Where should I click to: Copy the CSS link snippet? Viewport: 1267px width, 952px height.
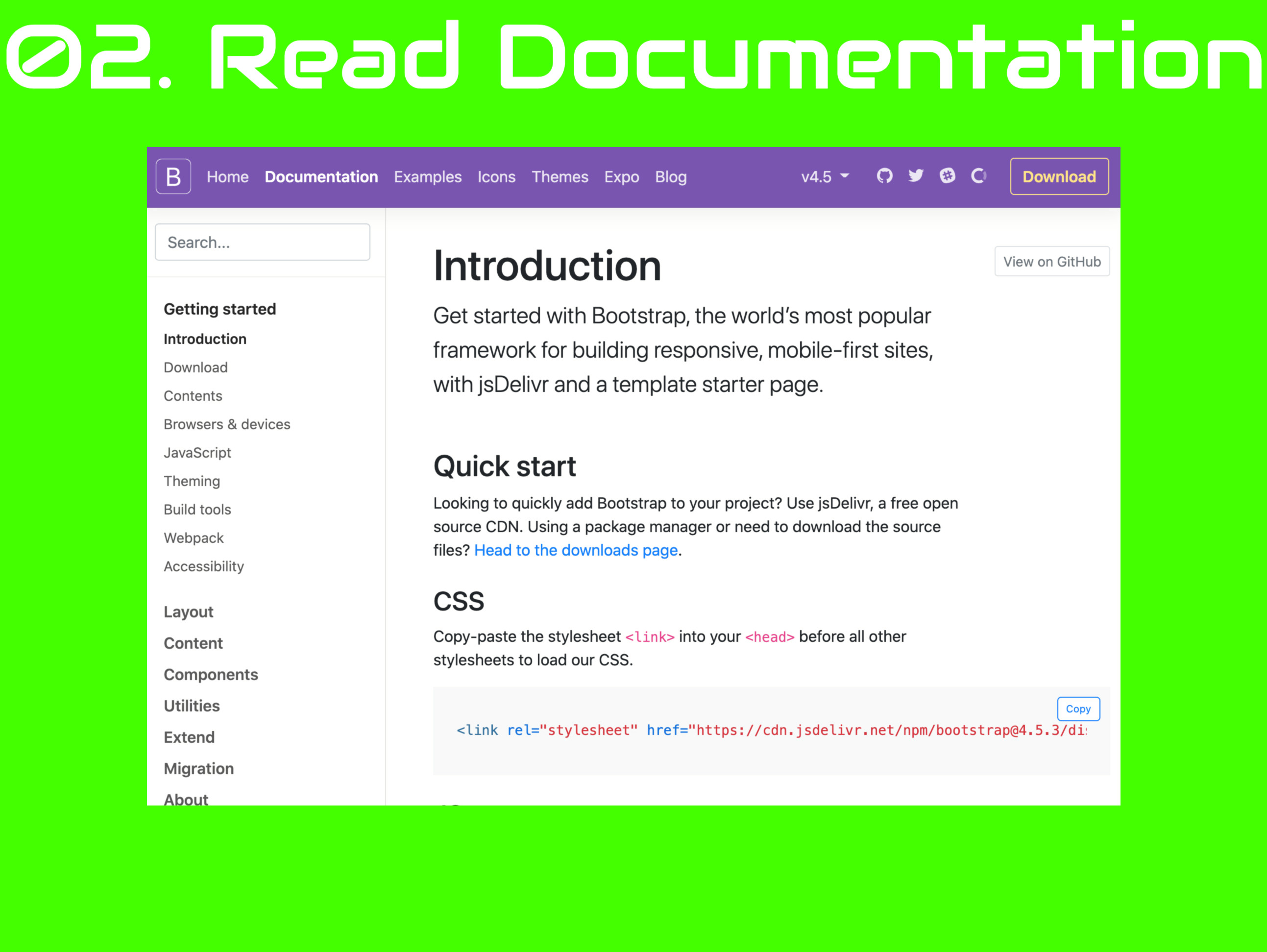click(x=1078, y=708)
